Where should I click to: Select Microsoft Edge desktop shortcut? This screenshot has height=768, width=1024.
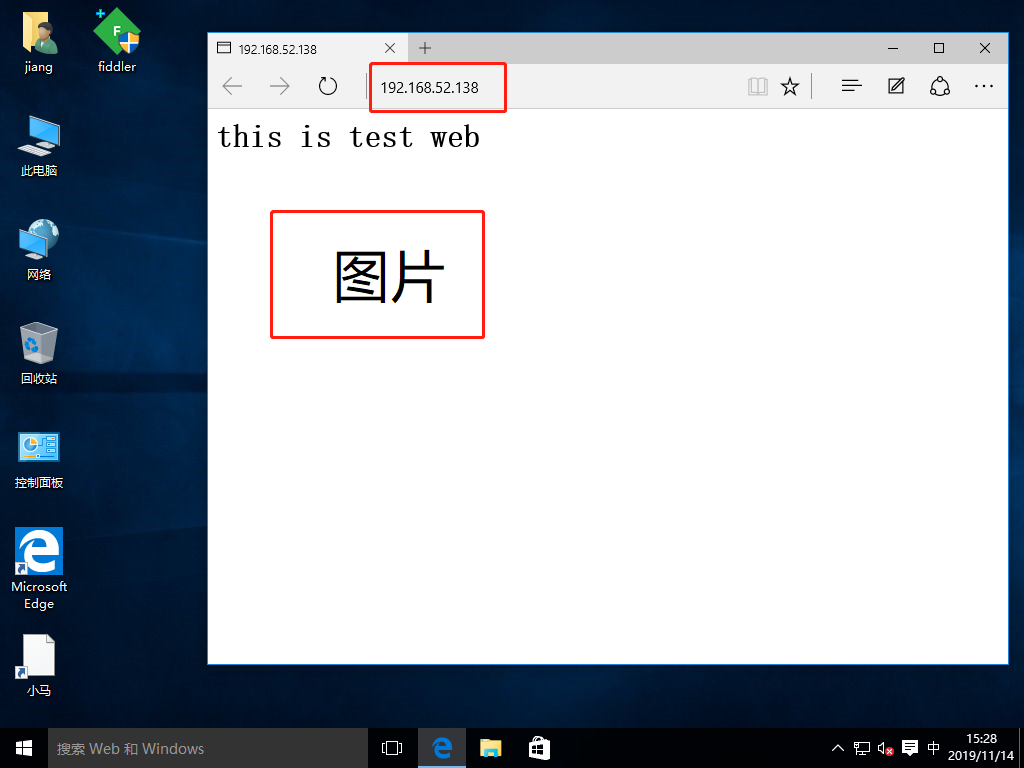click(39, 569)
